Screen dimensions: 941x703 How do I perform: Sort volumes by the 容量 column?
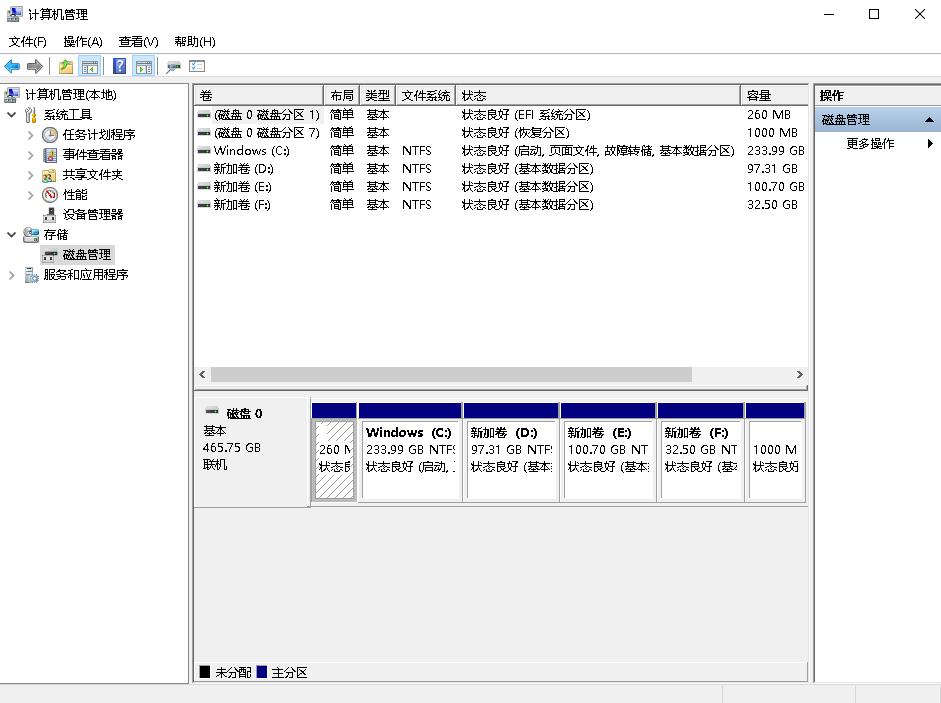(772, 94)
